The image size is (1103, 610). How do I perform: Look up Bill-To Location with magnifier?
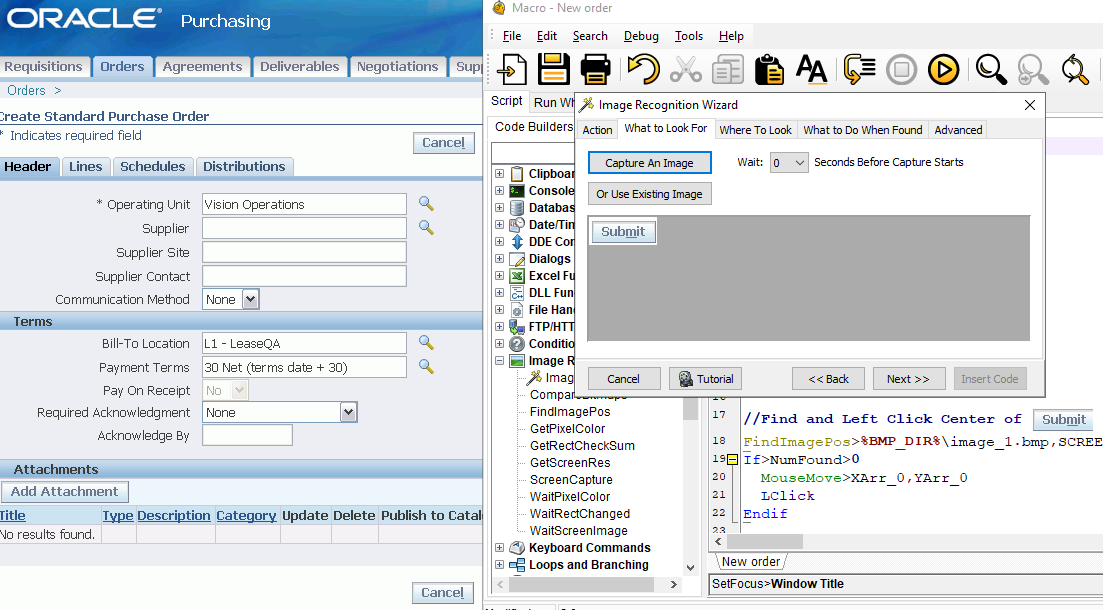426,342
